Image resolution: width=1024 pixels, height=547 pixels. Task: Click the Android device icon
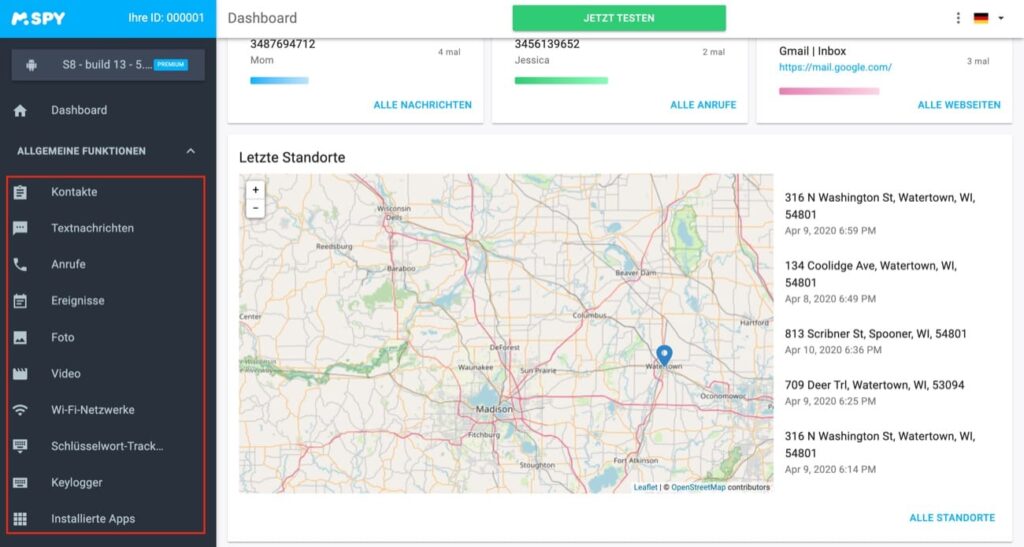(31, 65)
